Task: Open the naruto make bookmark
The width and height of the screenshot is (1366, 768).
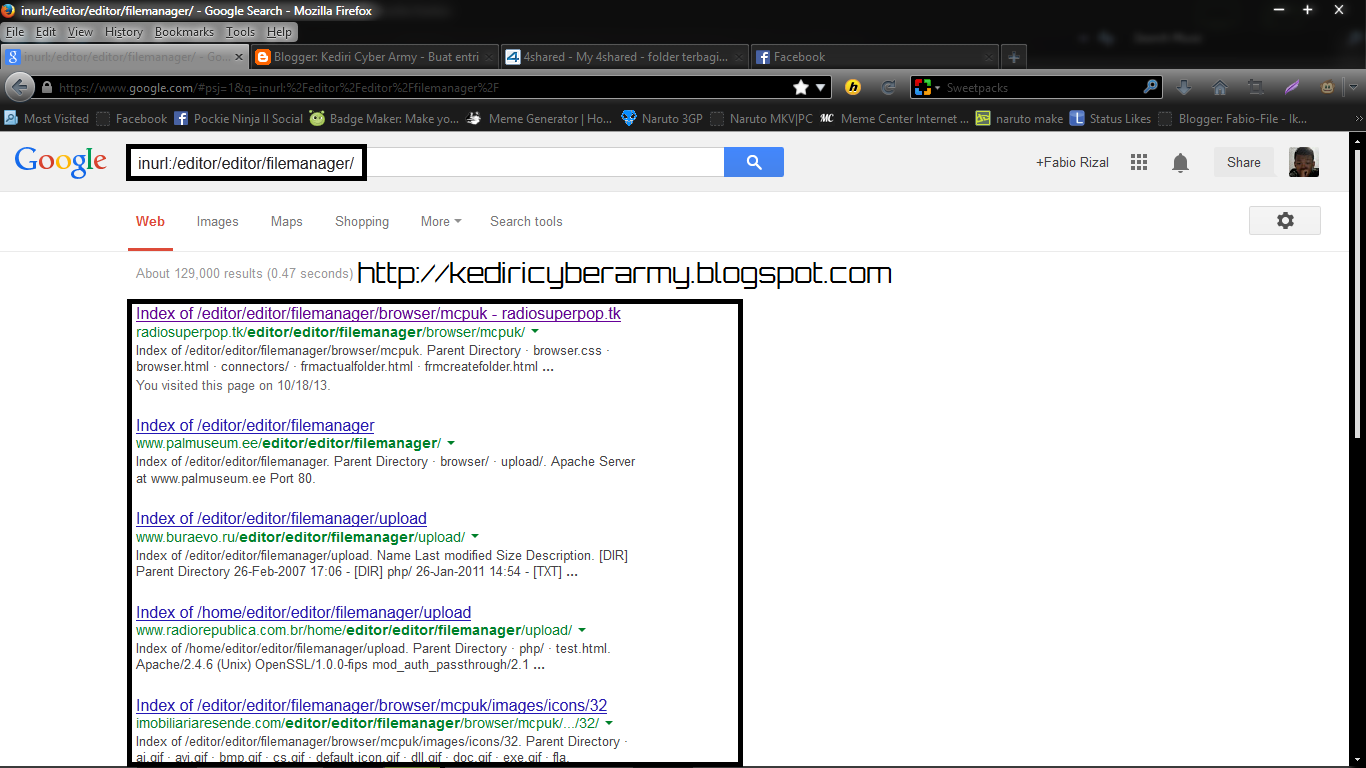Action: (x=1019, y=118)
